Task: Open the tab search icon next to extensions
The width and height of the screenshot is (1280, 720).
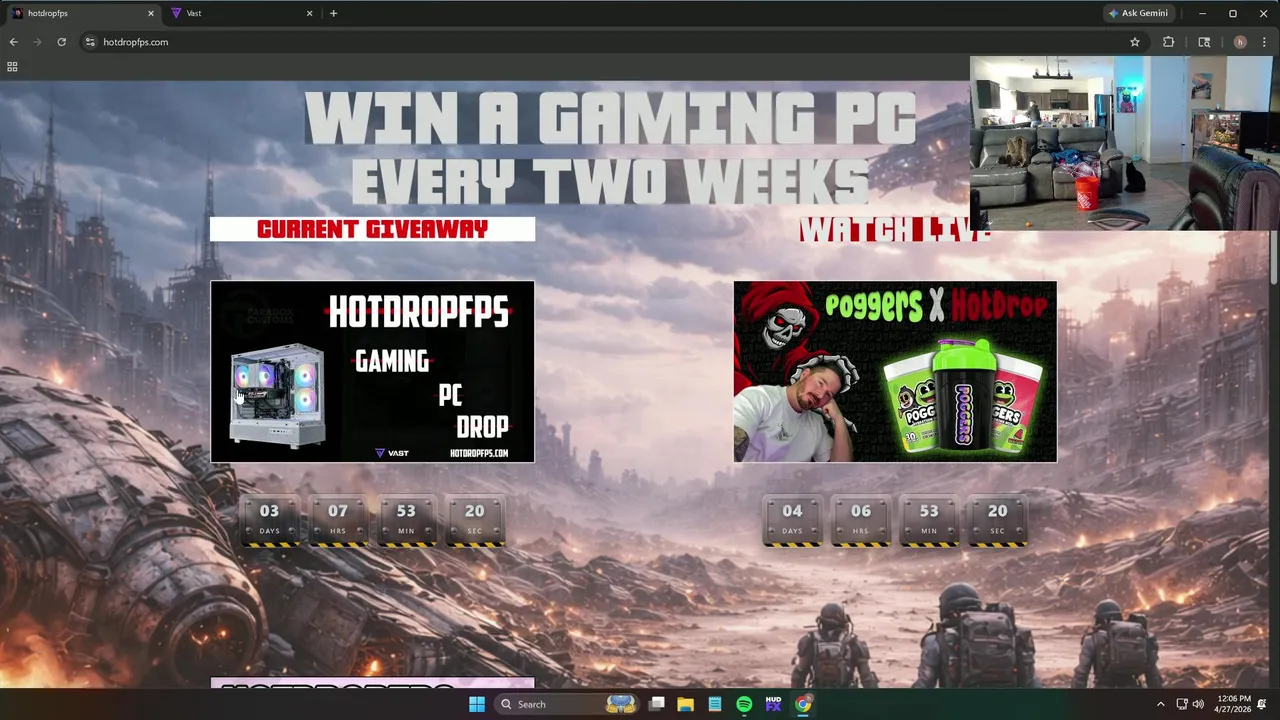Action: 1204,42
